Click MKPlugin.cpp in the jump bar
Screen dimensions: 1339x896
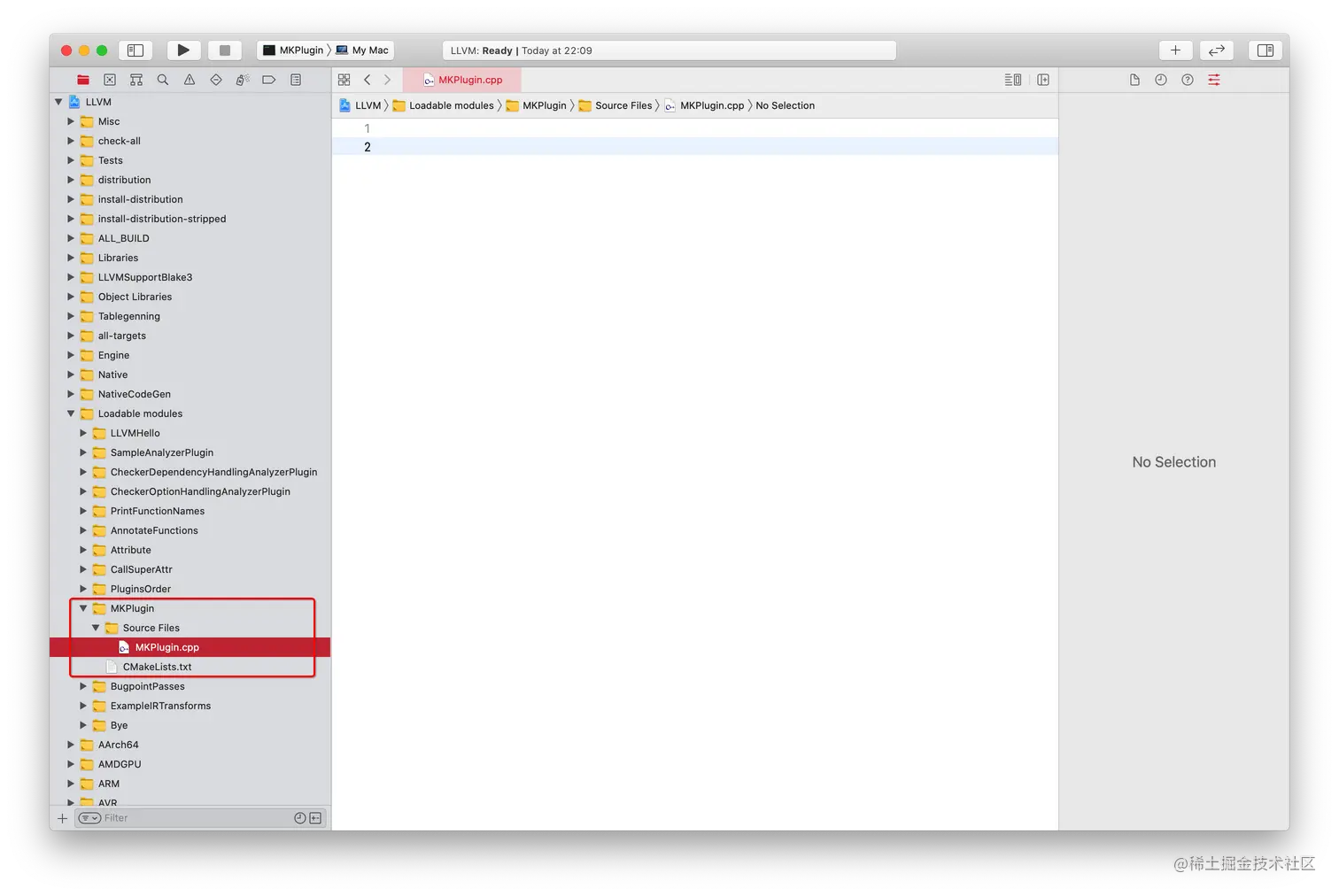705,105
